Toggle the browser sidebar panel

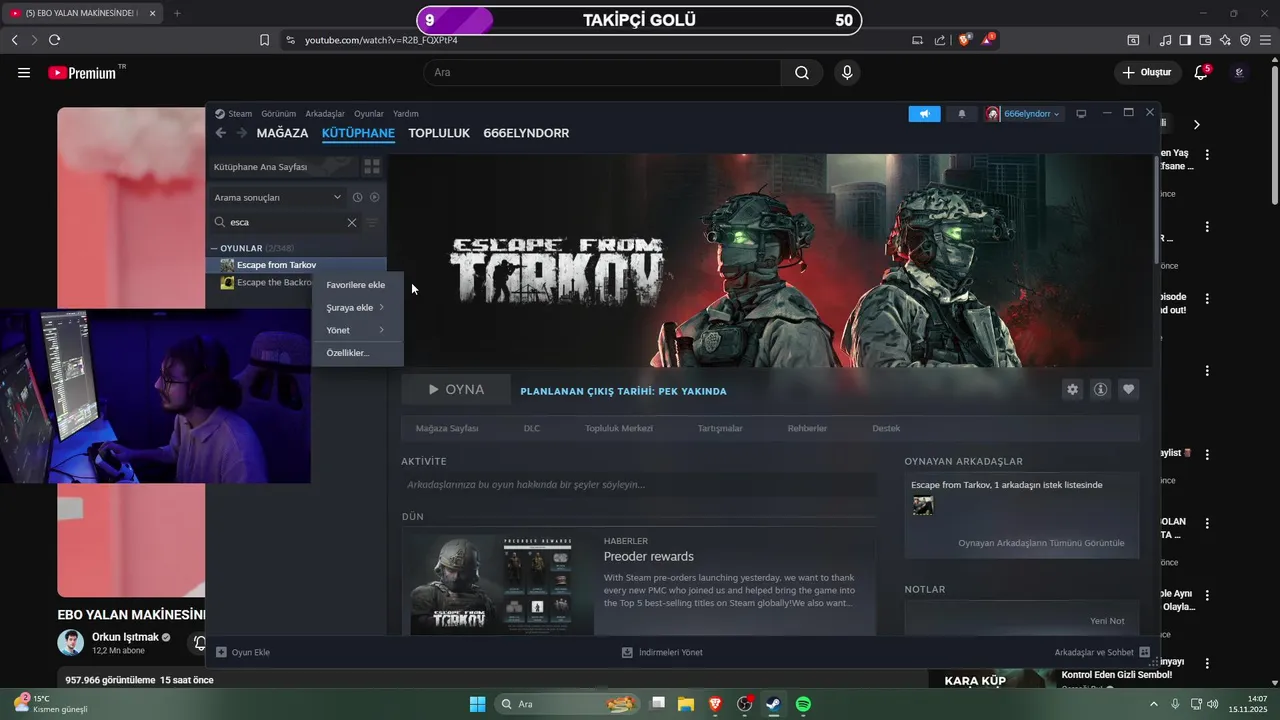[x=1185, y=40]
